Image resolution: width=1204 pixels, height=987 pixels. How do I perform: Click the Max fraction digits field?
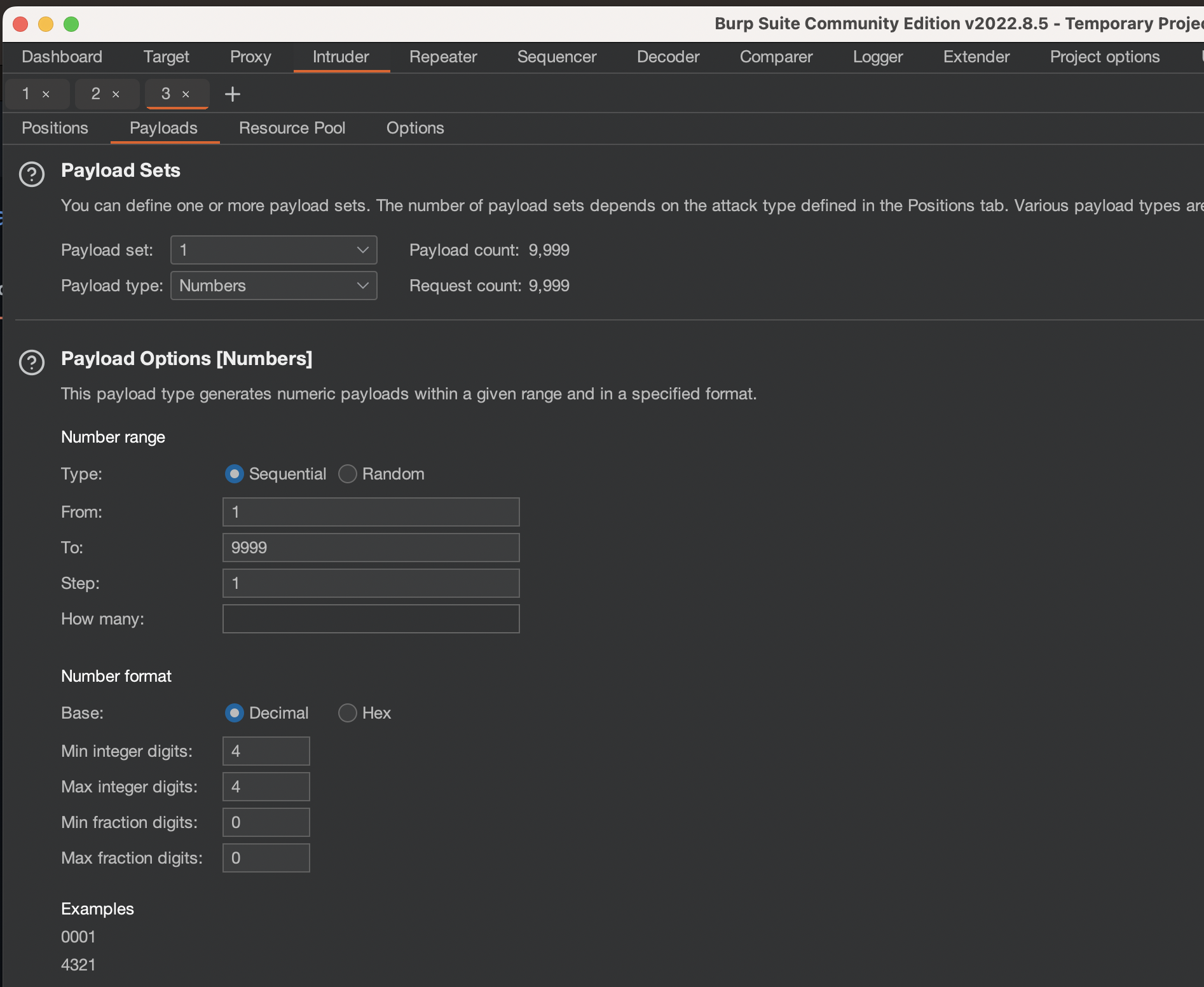[266, 858]
